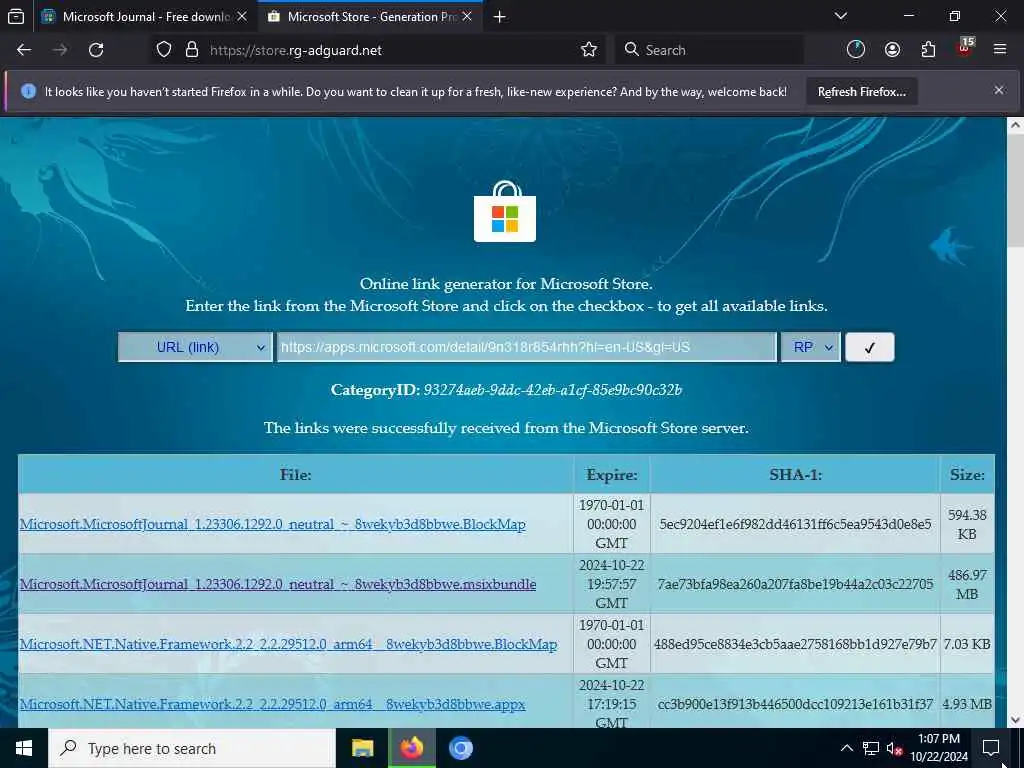Open the Windows Start menu
The width and height of the screenshot is (1024, 768).
pos(24,748)
